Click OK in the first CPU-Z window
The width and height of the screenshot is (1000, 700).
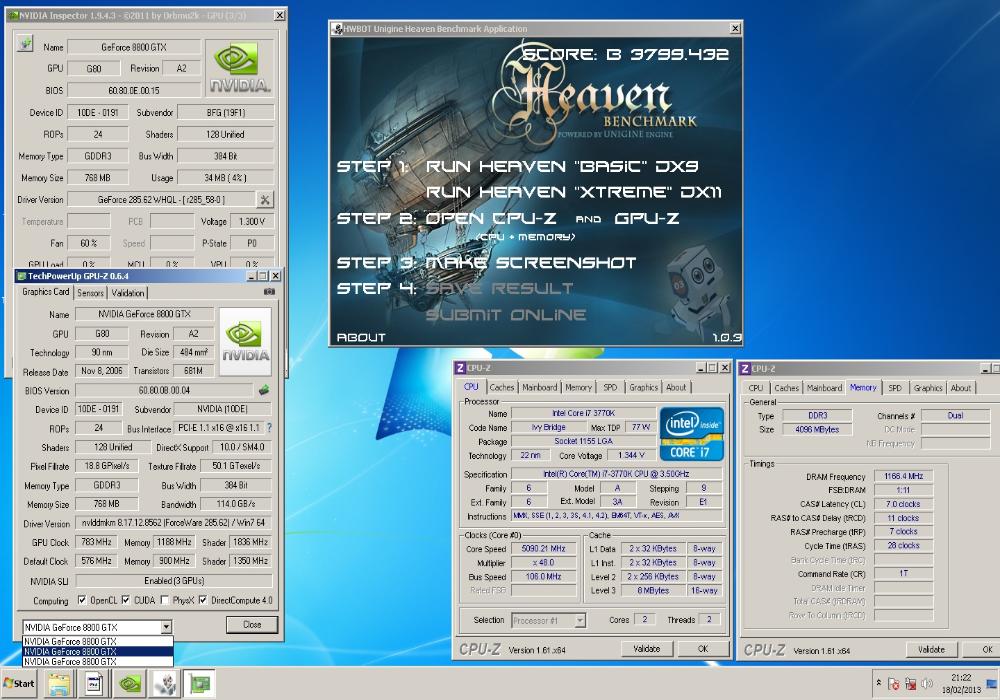click(x=703, y=648)
